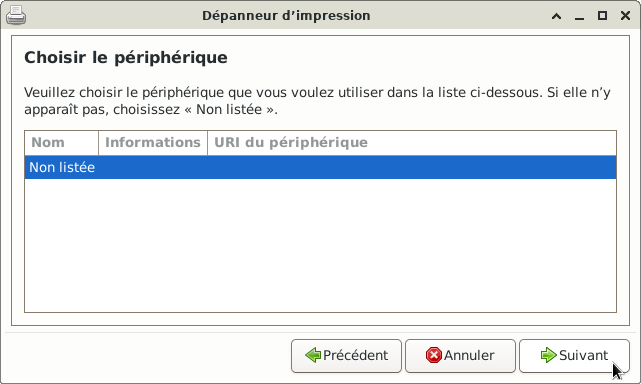Sort by the Nom column header
Image resolution: width=641 pixels, height=384 pixels.
[61, 143]
